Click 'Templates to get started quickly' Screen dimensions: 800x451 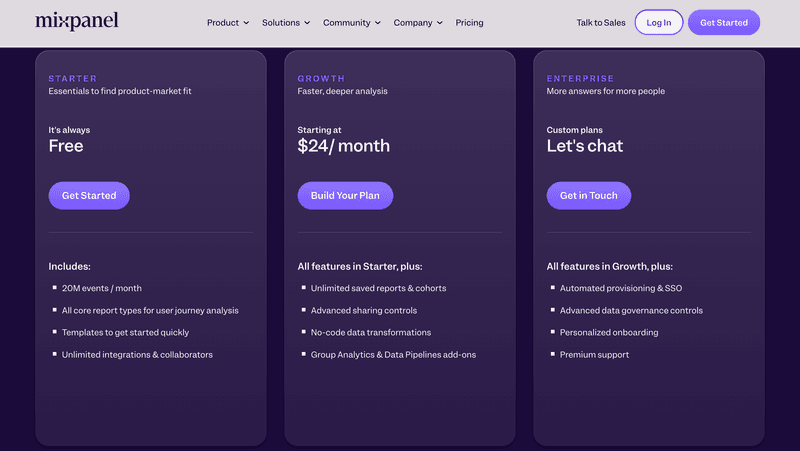[x=125, y=332]
